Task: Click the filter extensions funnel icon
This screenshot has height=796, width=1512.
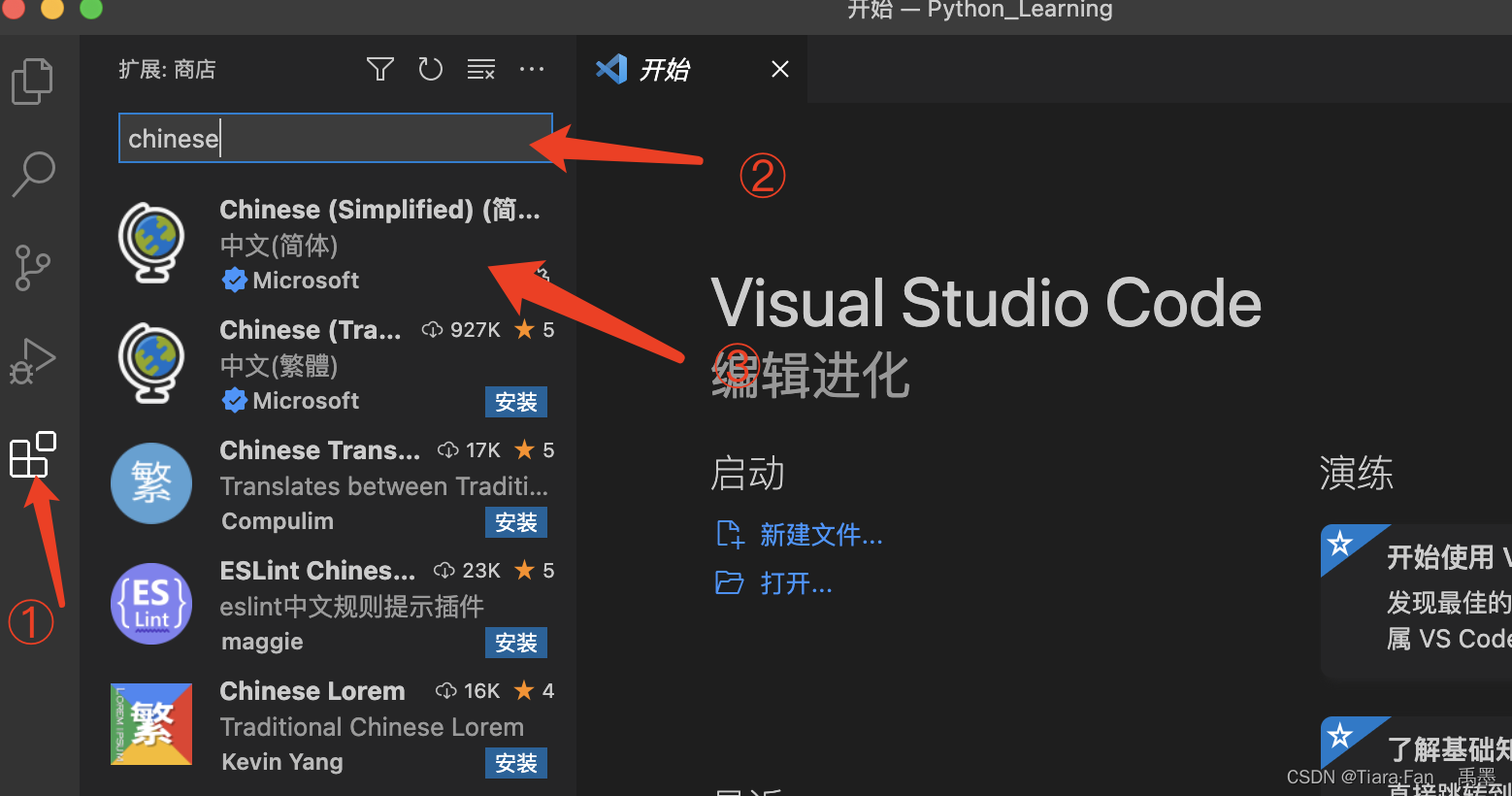Action: coord(380,69)
